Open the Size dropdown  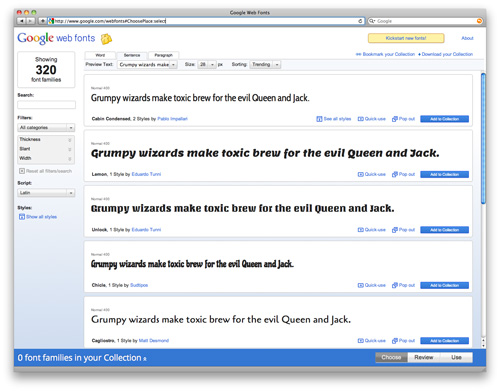click(207, 64)
